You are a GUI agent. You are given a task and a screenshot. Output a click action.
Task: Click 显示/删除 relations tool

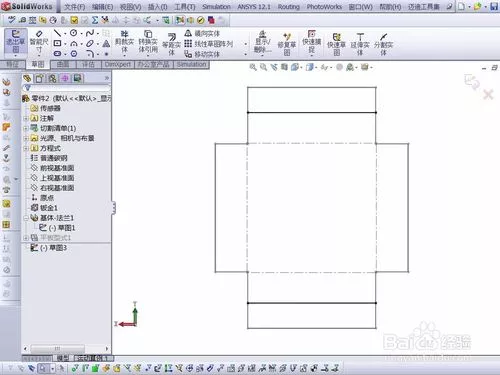pyautogui.click(x=263, y=42)
